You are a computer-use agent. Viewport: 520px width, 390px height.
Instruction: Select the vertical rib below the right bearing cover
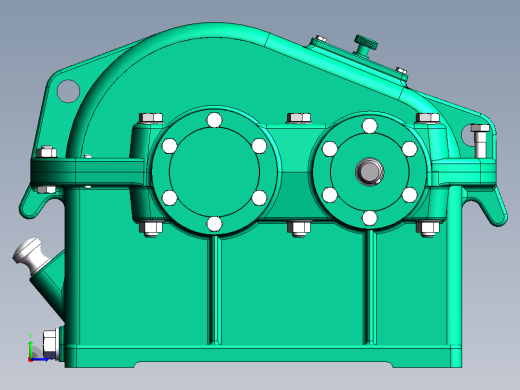(371, 287)
